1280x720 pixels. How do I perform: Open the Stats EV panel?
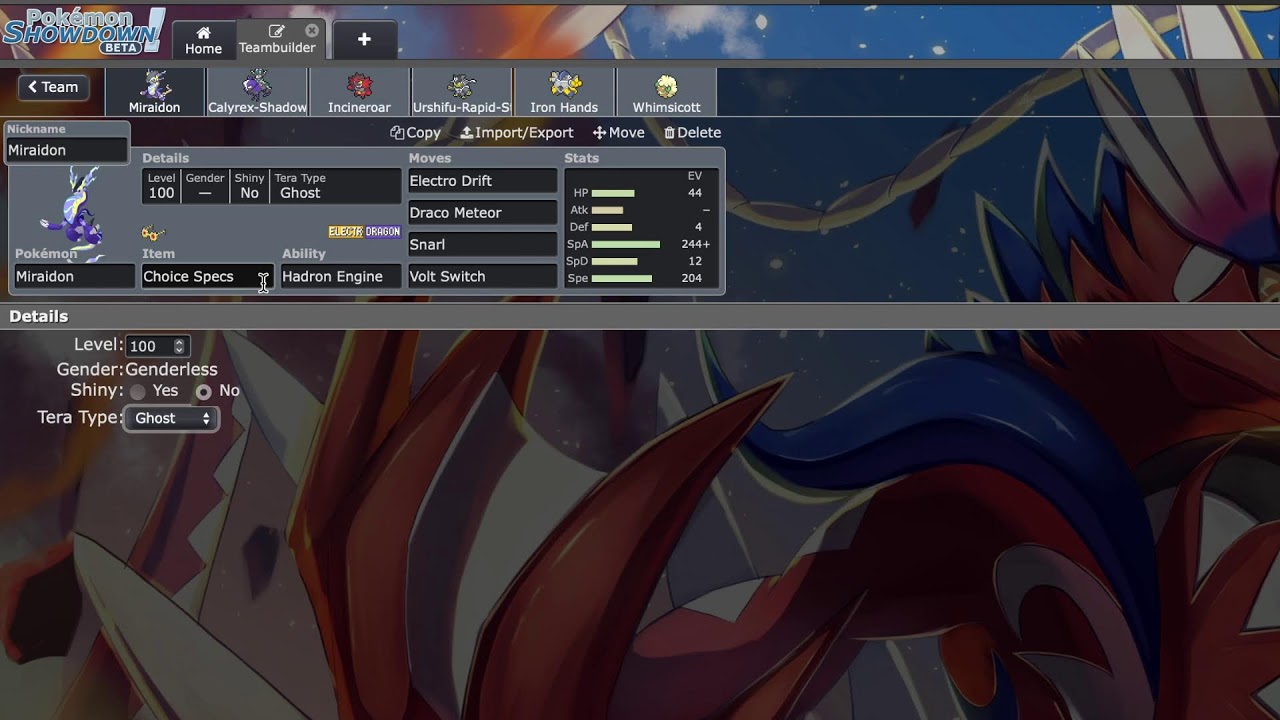pos(641,228)
